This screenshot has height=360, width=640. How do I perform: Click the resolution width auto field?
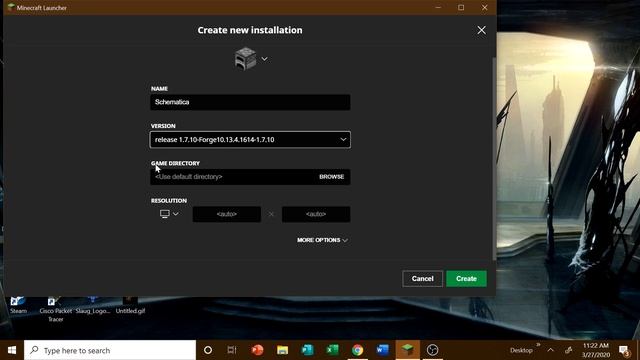(227, 214)
